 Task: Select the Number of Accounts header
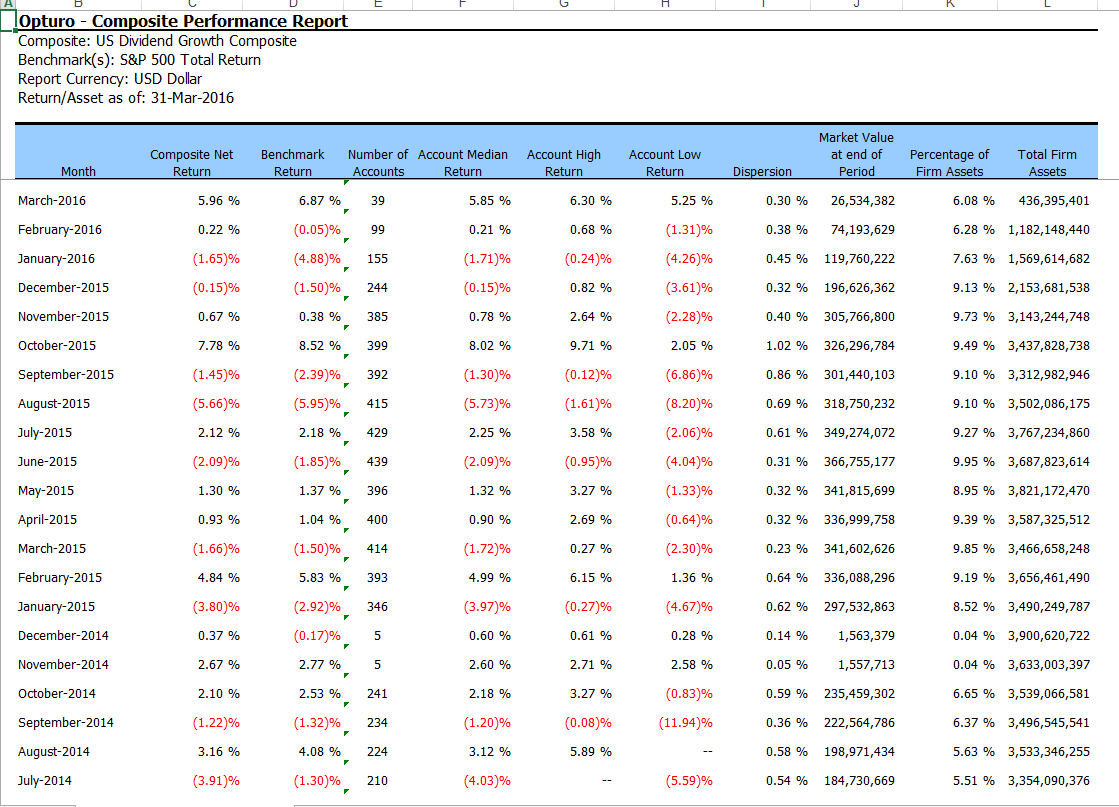click(378, 163)
